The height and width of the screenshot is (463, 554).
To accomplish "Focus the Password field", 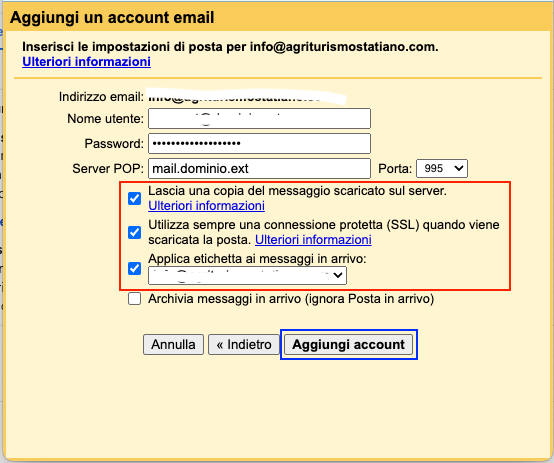I will click(259, 143).
